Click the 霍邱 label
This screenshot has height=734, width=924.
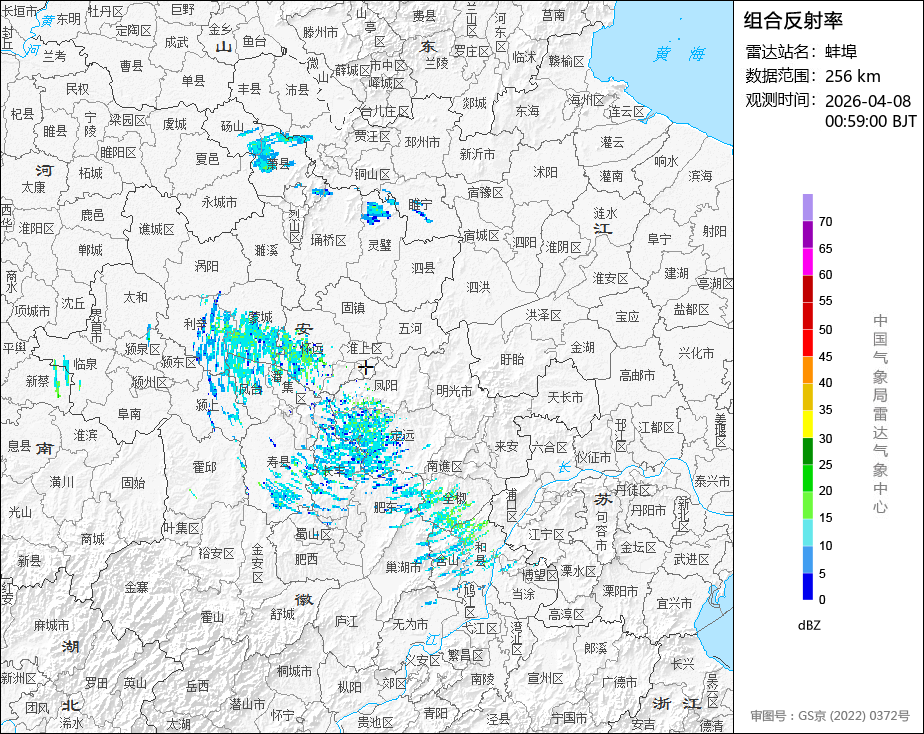[204, 467]
